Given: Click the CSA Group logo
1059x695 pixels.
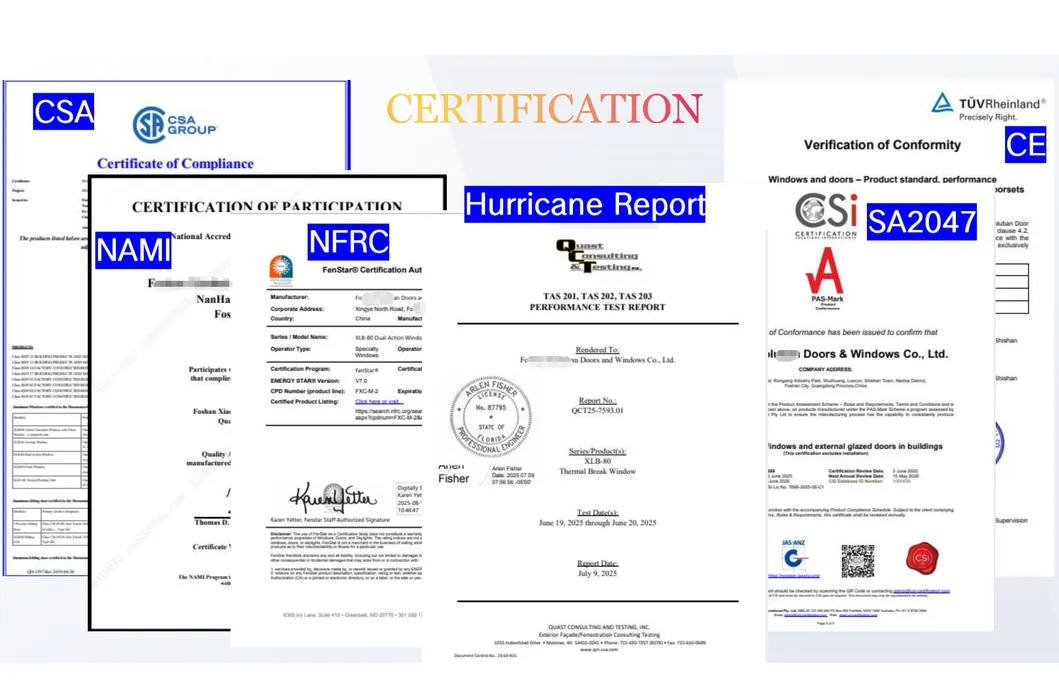Looking at the screenshot, I should coord(175,124).
